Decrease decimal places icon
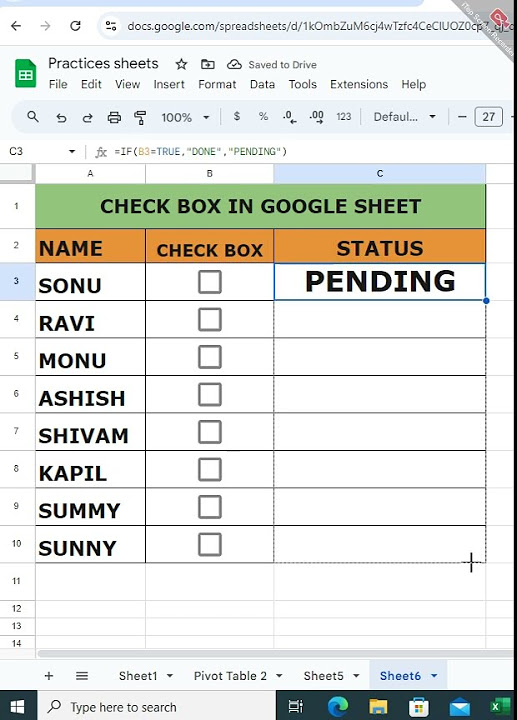Image resolution: width=517 pixels, height=720 pixels. click(x=289, y=117)
